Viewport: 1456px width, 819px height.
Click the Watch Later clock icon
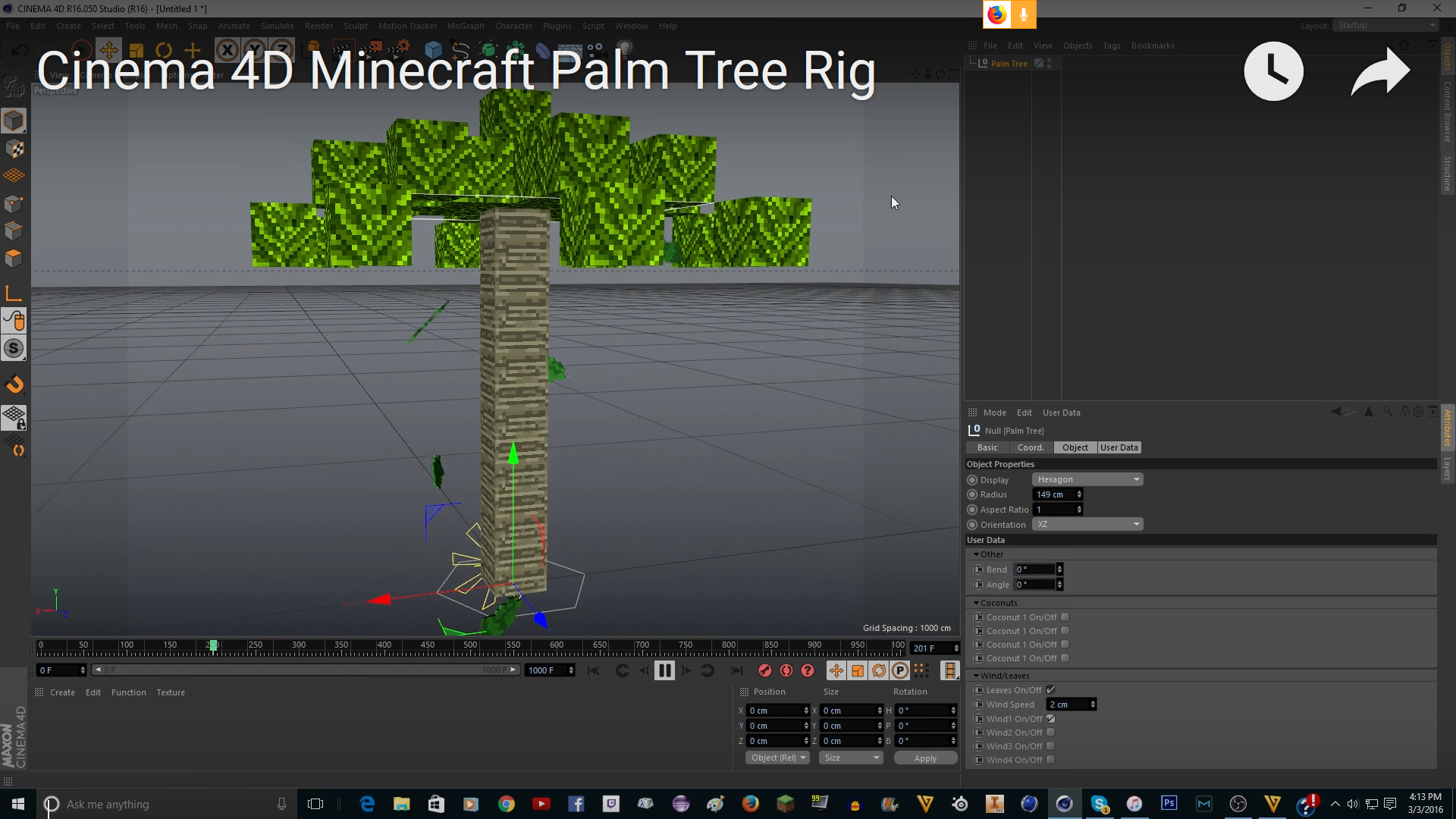pyautogui.click(x=1273, y=71)
